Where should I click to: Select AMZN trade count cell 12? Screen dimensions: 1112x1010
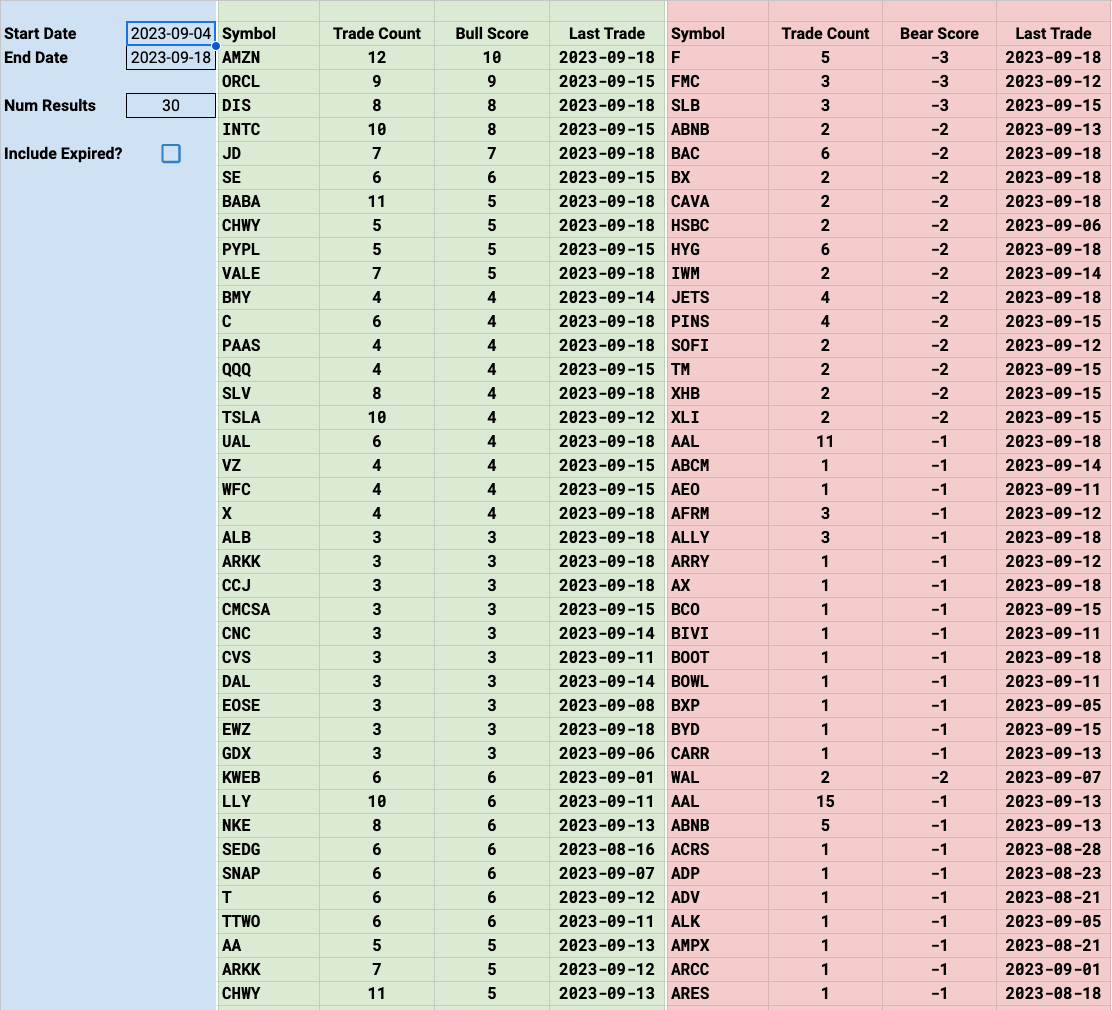click(377, 57)
